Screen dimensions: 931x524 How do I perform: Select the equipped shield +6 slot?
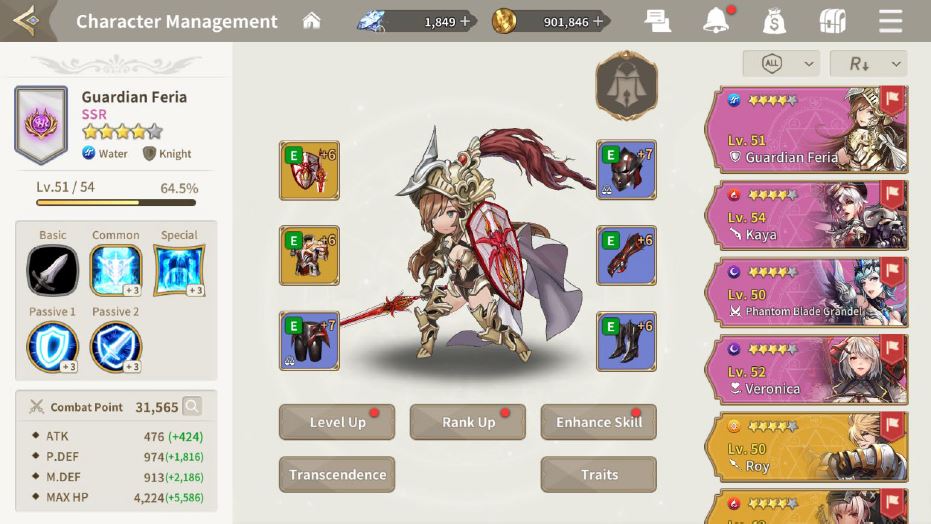coord(309,170)
